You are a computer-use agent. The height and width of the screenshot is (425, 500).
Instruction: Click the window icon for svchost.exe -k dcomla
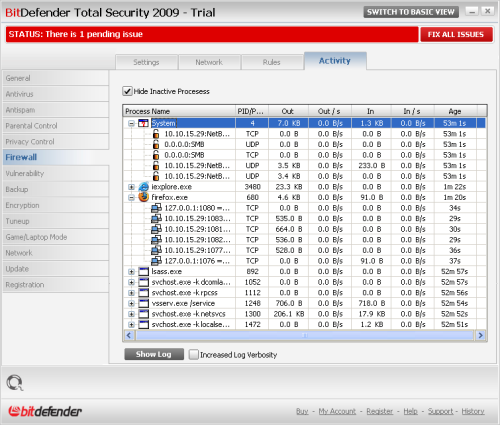(143, 282)
